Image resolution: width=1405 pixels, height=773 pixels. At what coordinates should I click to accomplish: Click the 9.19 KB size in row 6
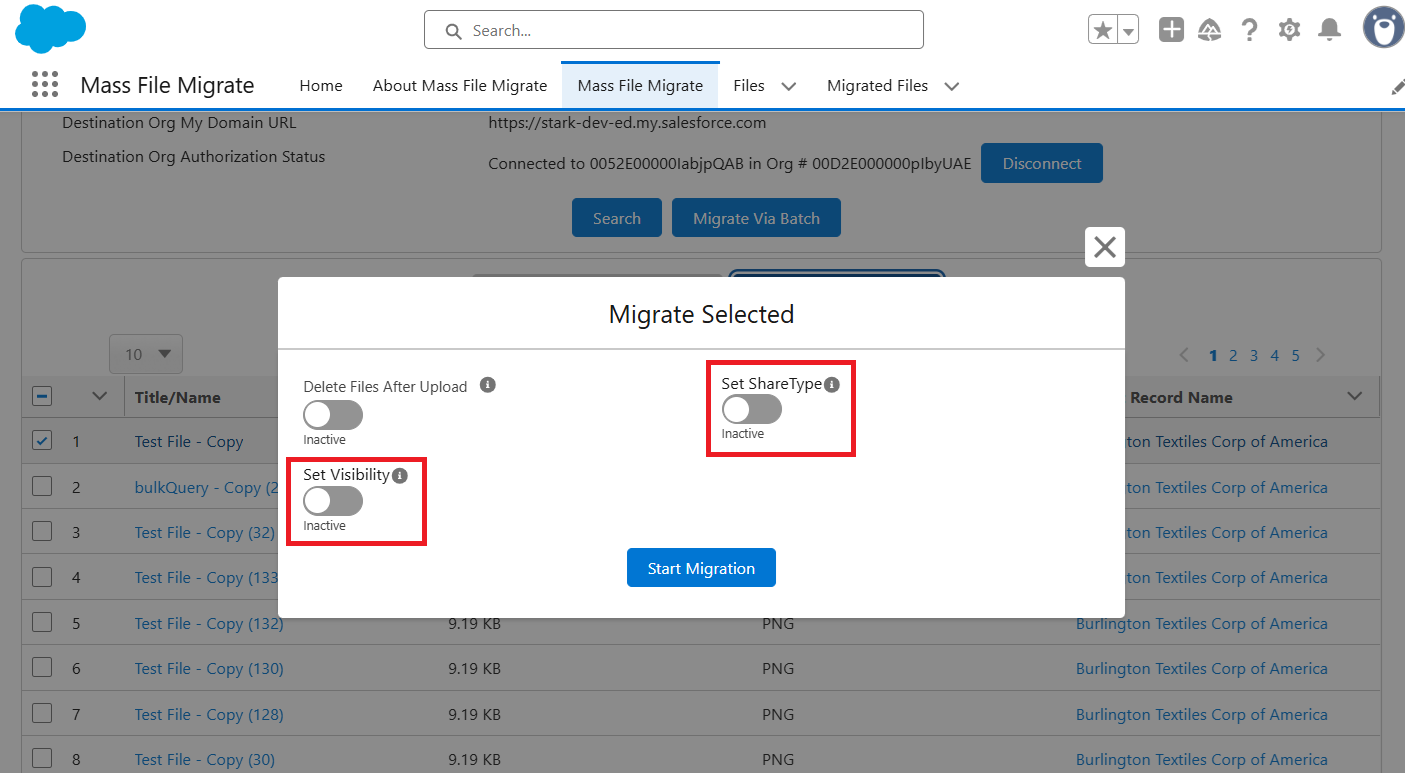click(474, 668)
